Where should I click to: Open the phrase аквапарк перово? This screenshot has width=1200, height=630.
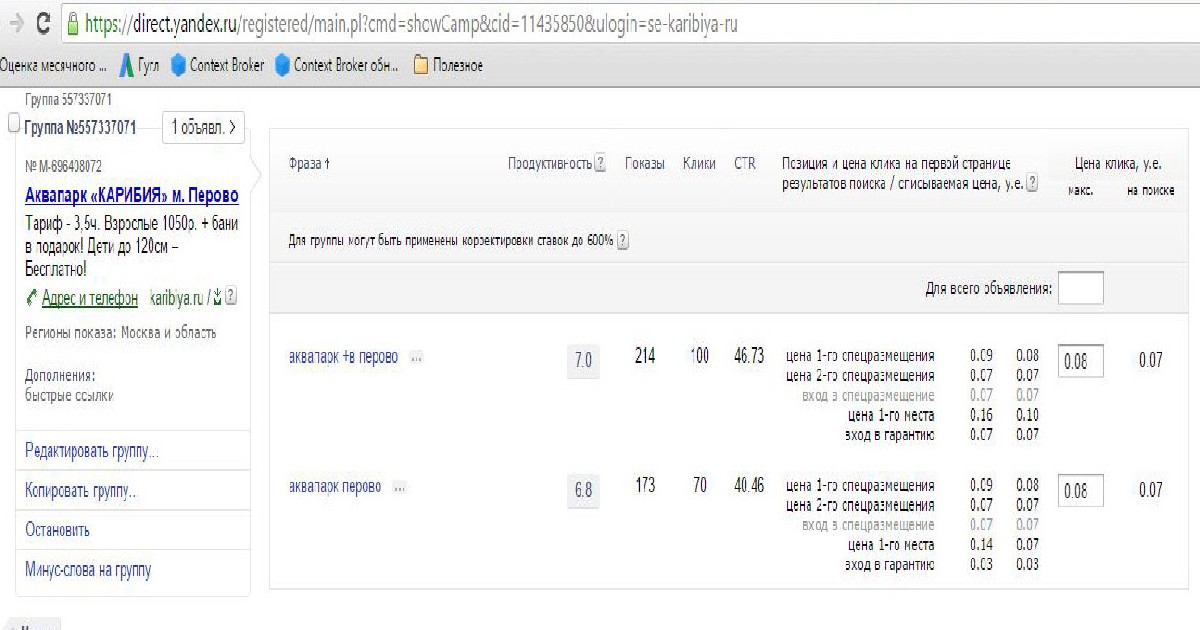(335, 487)
